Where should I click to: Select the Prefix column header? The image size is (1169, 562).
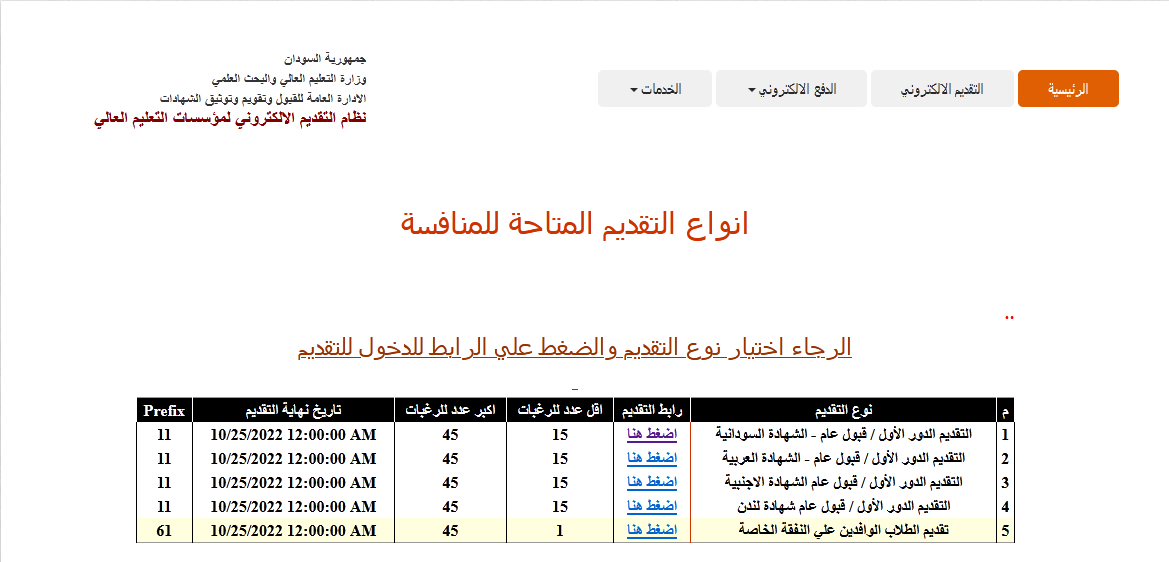click(165, 410)
